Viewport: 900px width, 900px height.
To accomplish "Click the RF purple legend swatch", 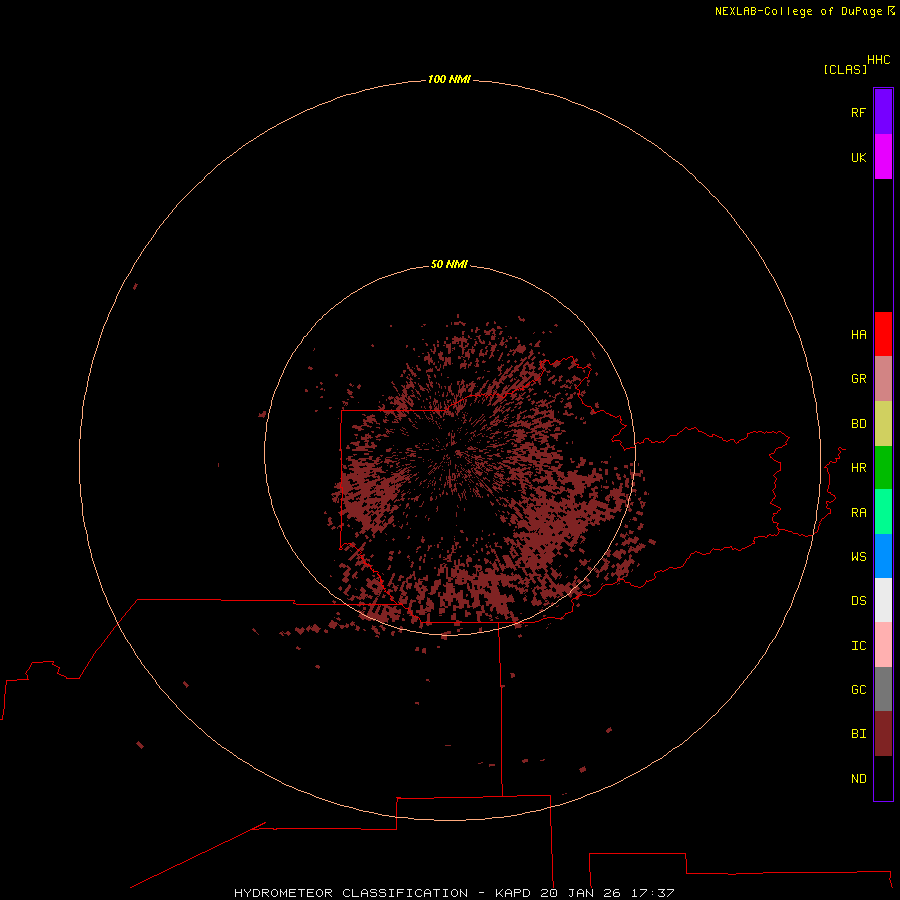I will click(883, 112).
